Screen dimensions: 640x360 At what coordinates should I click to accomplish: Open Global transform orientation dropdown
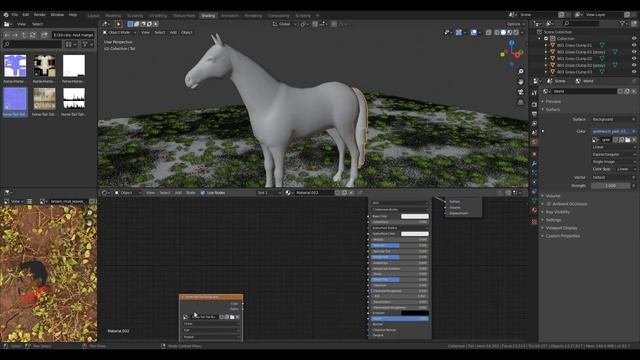click(285, 24)
